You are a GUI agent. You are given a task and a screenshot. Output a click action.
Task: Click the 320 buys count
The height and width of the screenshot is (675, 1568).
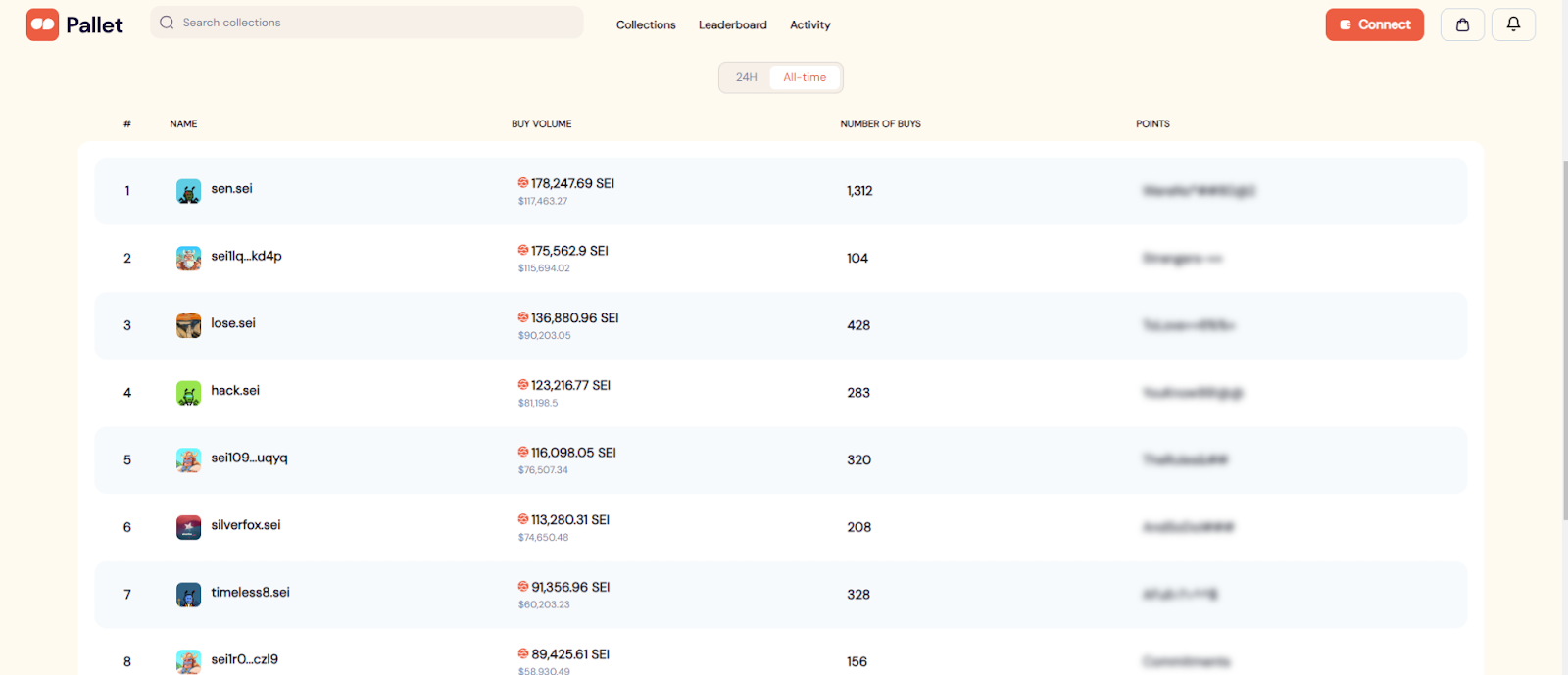859,460
